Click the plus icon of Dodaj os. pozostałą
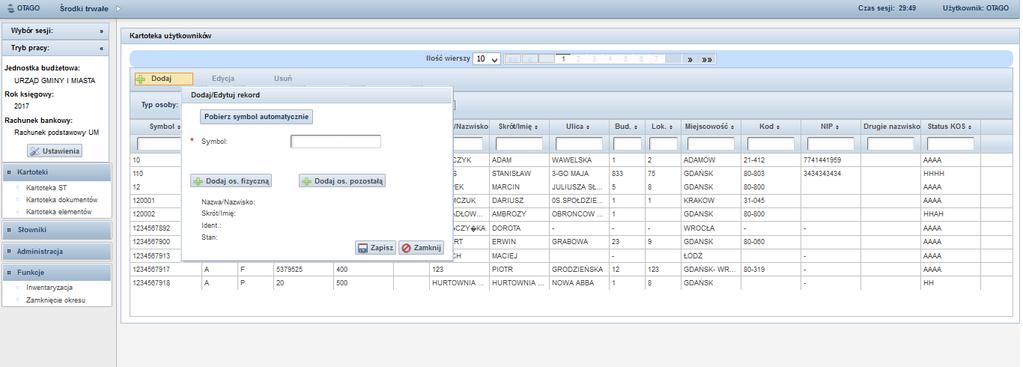Image resolution: width=1023 pixels, height=367 pixels. pos(307,181)
